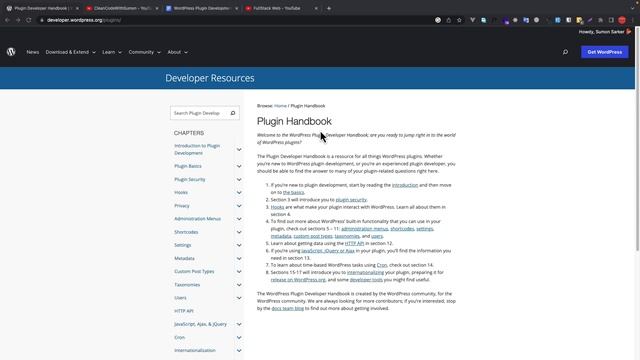Click the page vertical scrollbar

coord(638,139)
